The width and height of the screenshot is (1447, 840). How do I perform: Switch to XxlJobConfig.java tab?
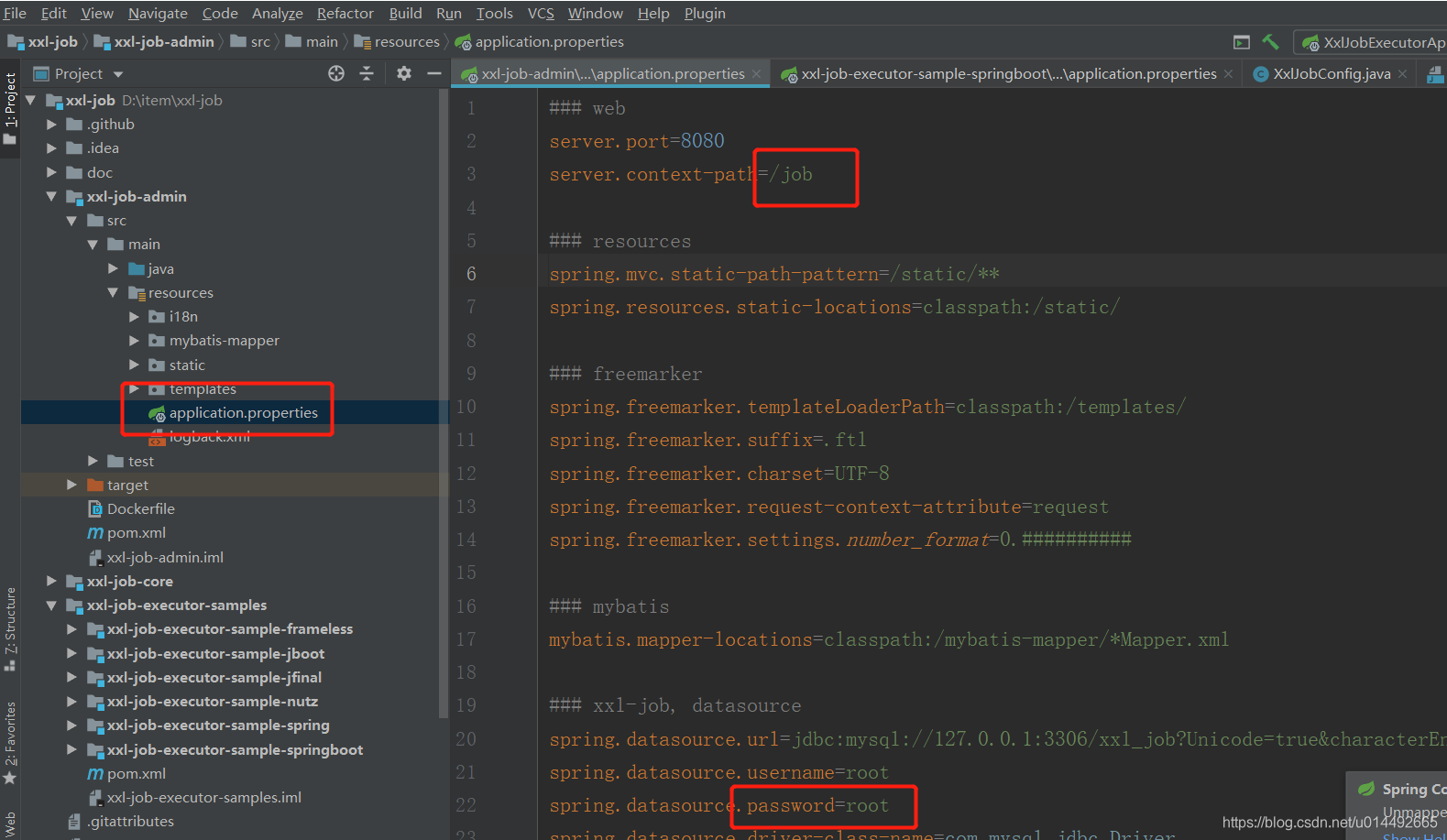pos(1331,74)
